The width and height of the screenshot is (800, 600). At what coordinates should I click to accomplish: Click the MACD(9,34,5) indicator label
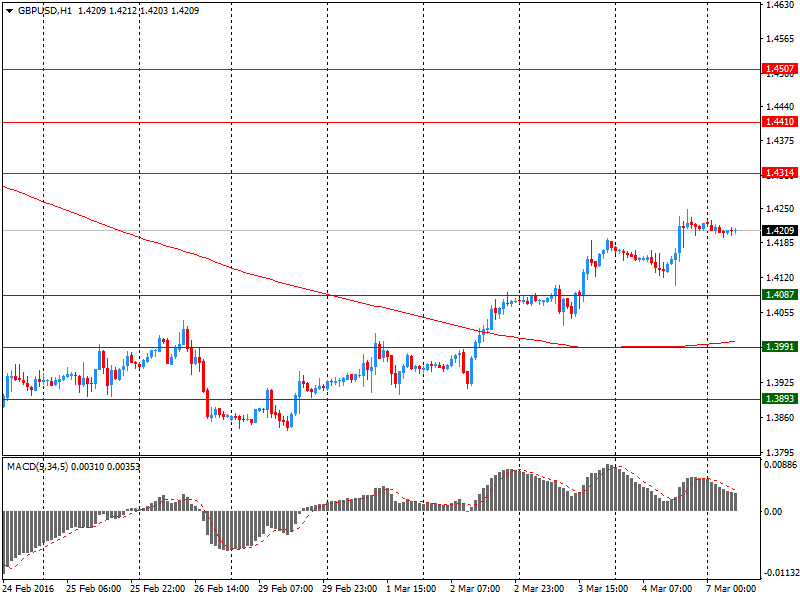pos(37,467)
